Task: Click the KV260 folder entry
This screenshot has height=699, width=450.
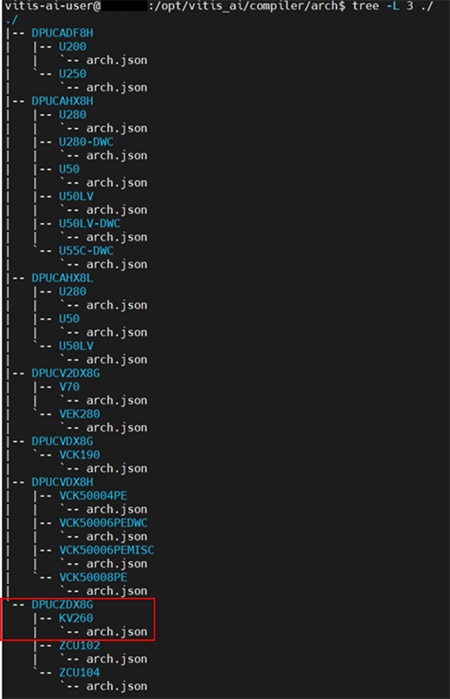Action: [76, 618]
